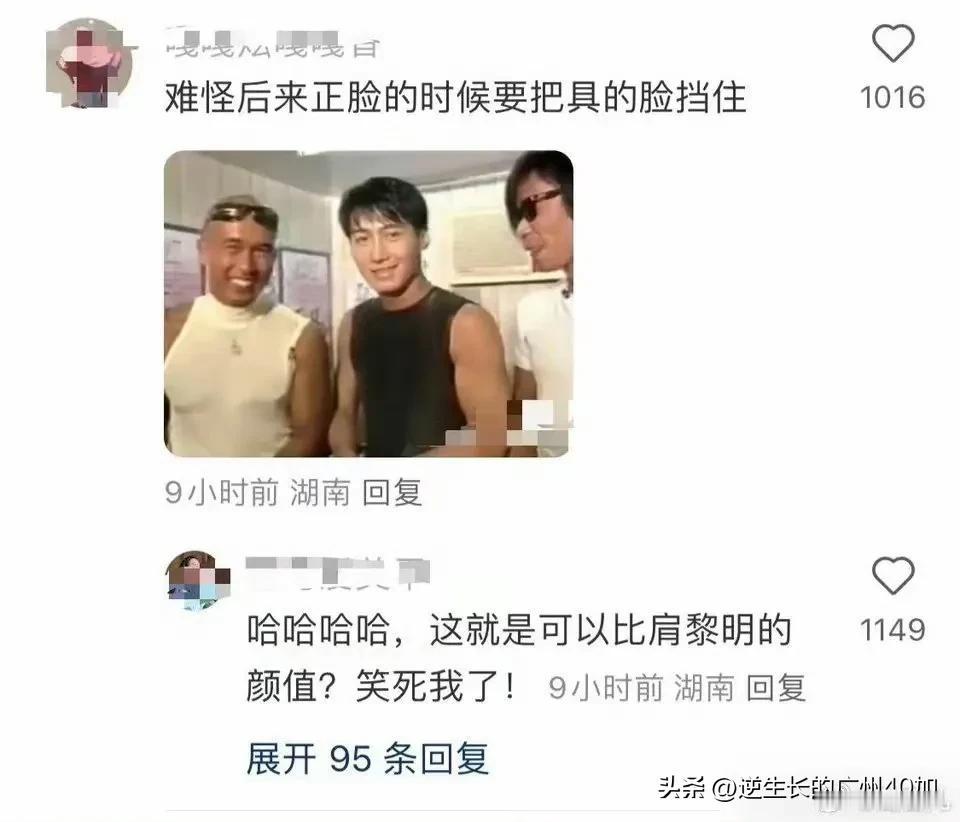
Task: Tap the 湖南 location in the reply
Action: click(704, 687)
